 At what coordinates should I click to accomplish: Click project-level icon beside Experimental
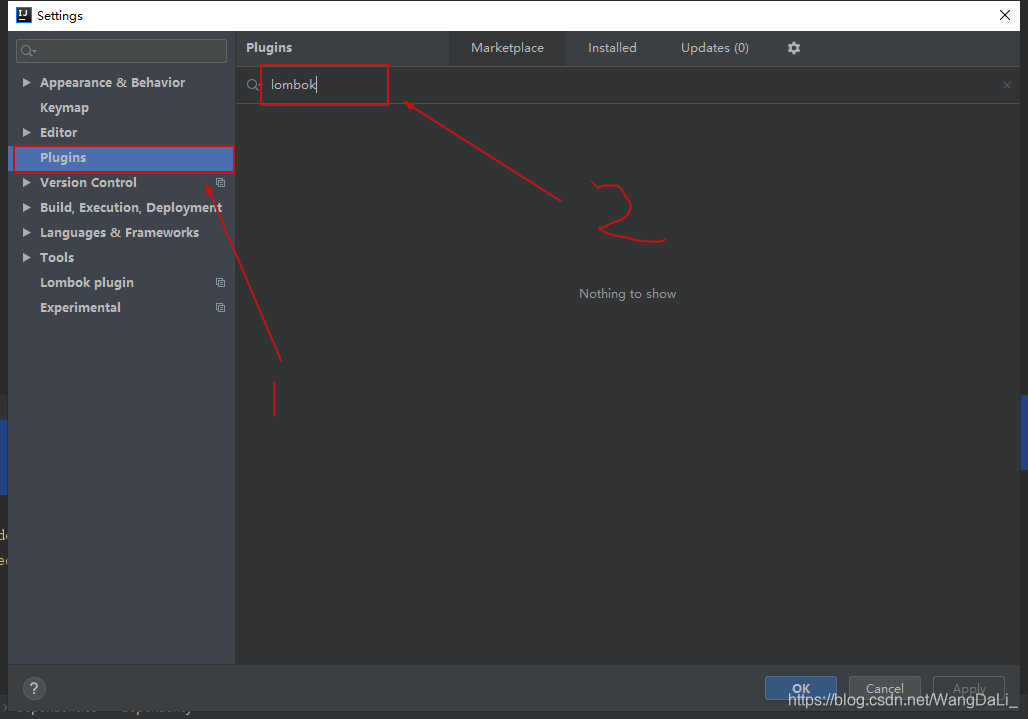[220, 307]
